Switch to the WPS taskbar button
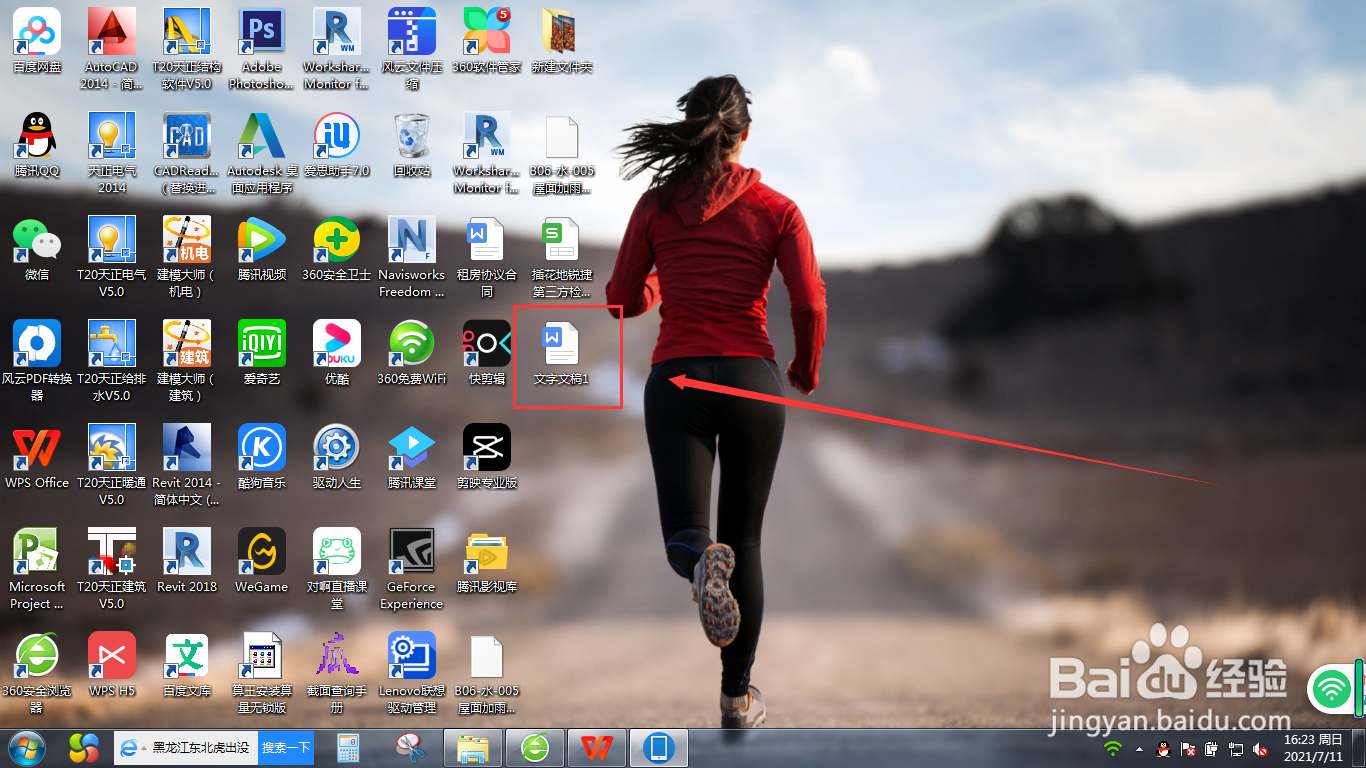Viewport: 1366px width, 768px height. click(x=597, y=748)
